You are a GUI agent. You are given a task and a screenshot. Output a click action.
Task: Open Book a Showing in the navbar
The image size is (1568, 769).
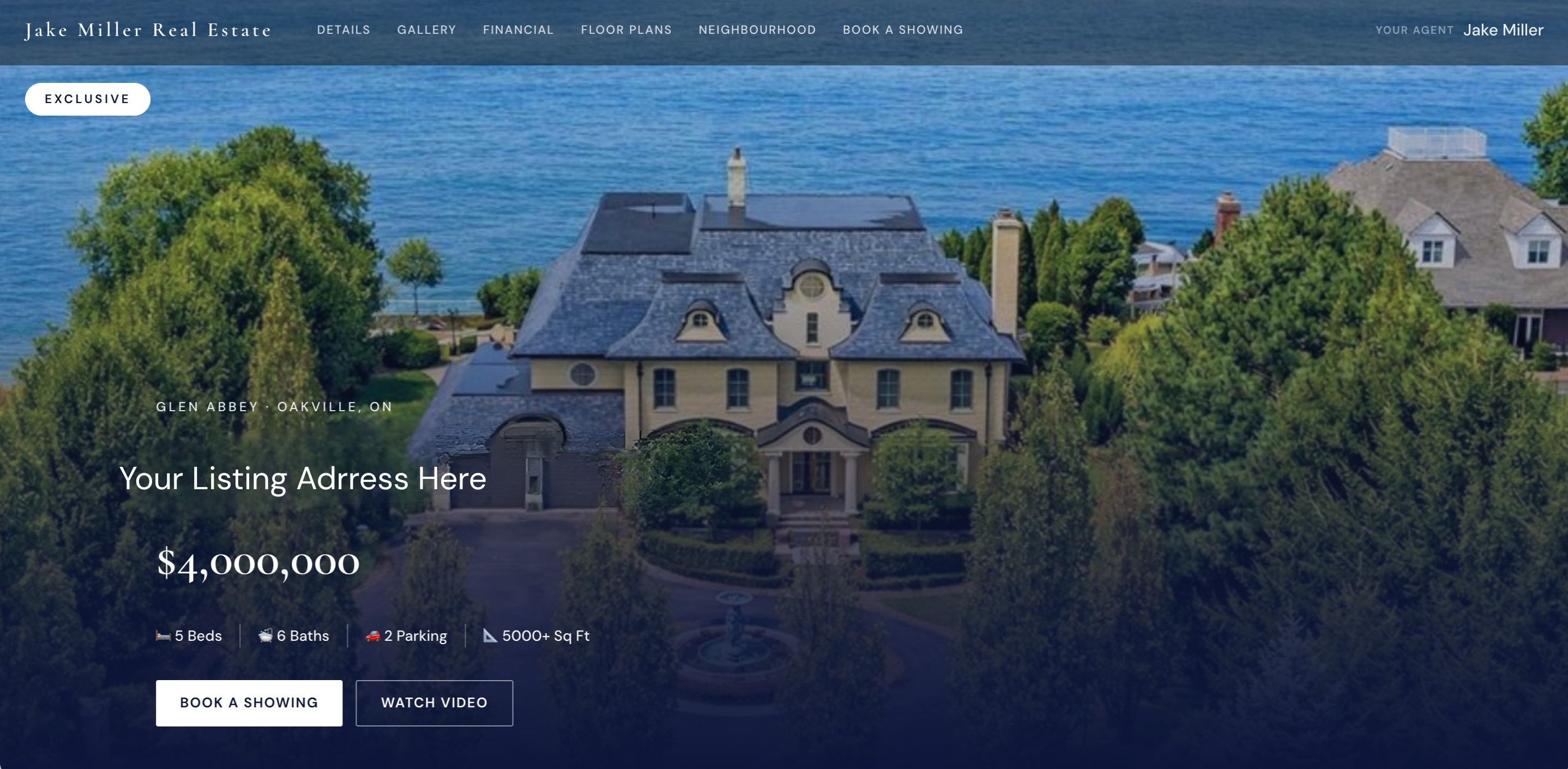903,30
